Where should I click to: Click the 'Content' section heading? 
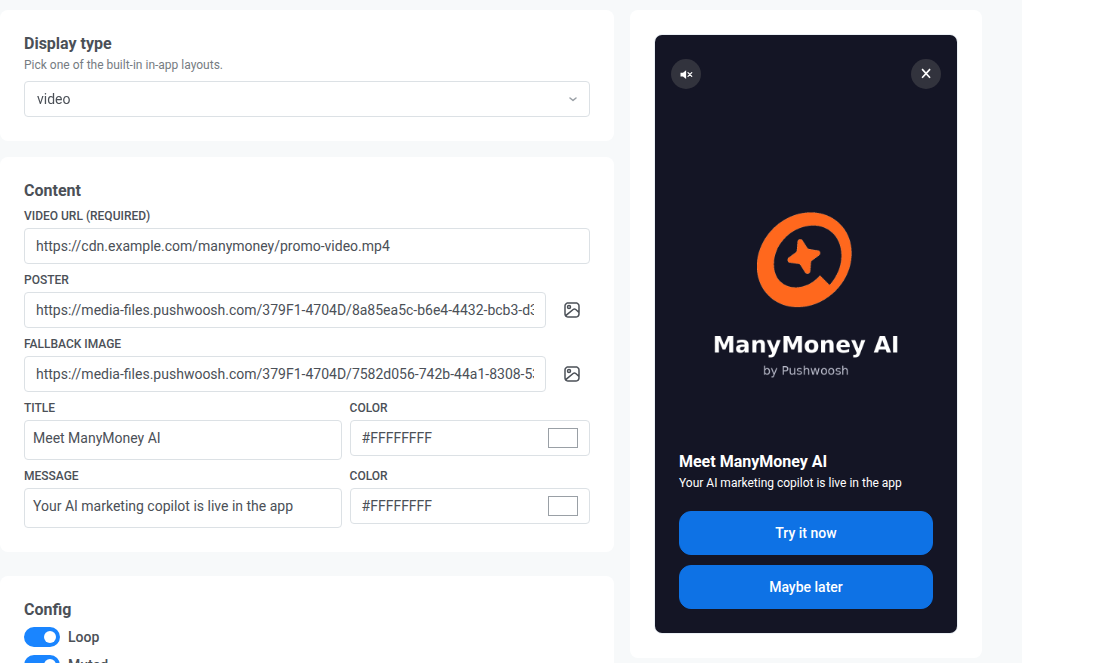53,191
